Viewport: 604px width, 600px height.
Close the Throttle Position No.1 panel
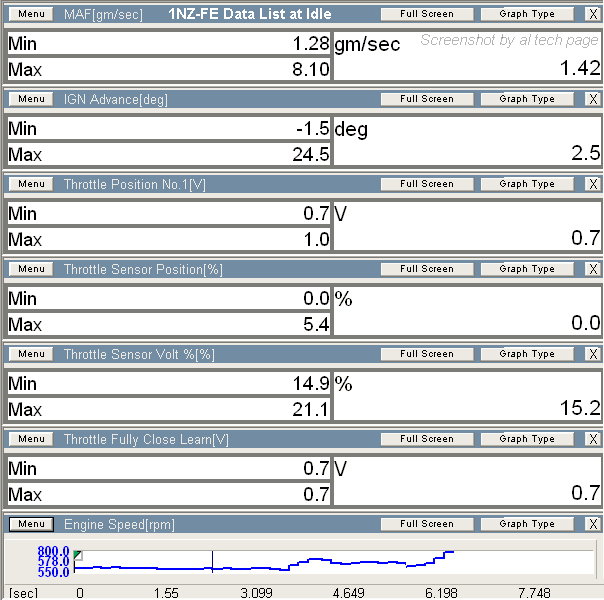pos(592,184)
